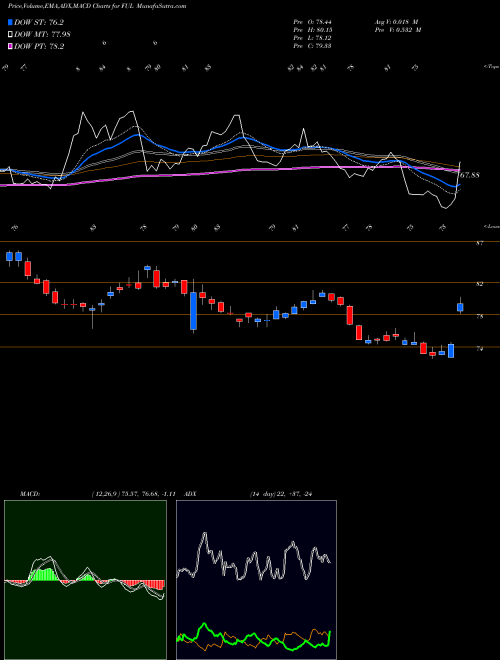
Task: Select the chart title mentioning MunafaSutra.com
Action: click(x=97, y=6)
